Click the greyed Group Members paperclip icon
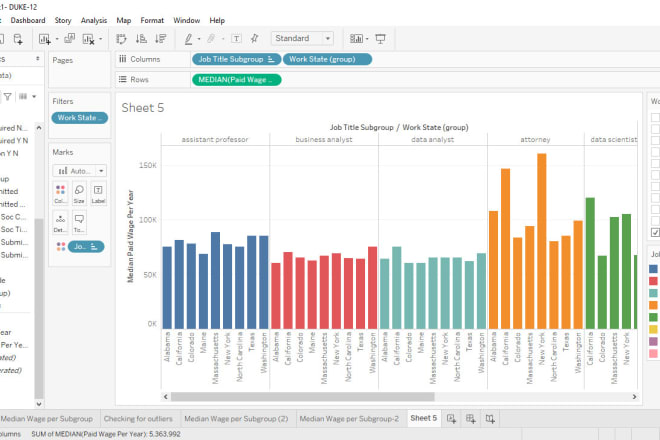The height and width of the screenshot is (440, 660). tap(211, 39)
